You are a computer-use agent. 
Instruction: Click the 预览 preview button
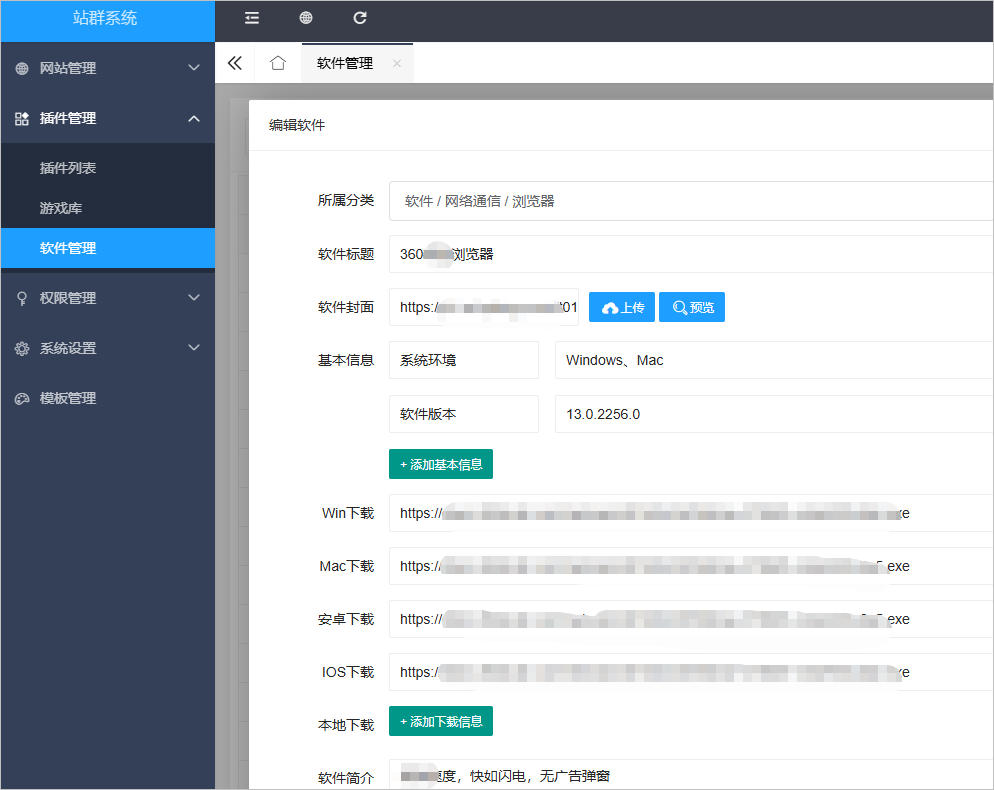pos(692,308)
